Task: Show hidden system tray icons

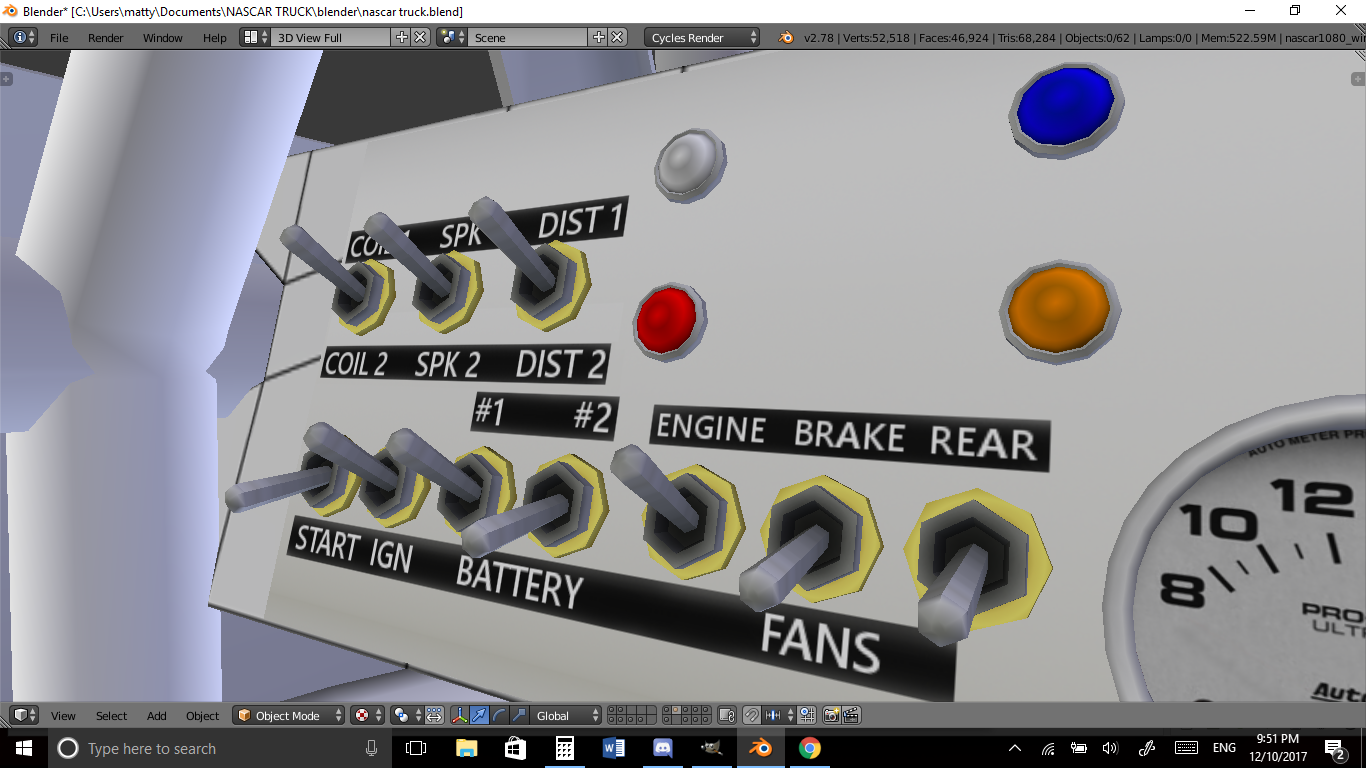Action: [x=1015, y=748]
